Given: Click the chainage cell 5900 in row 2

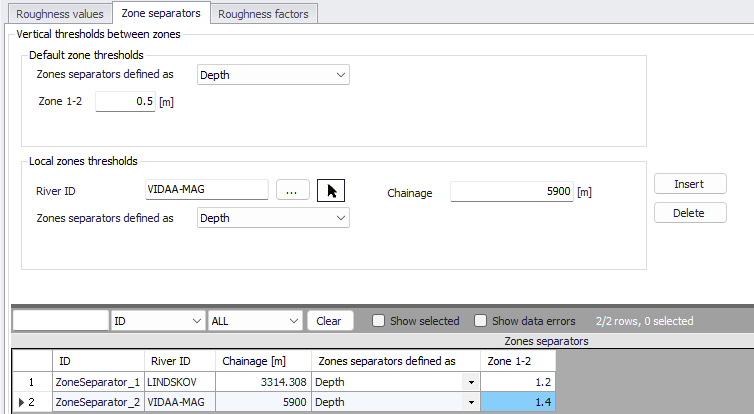Looking at the screenshot, I should click(264, 402).
